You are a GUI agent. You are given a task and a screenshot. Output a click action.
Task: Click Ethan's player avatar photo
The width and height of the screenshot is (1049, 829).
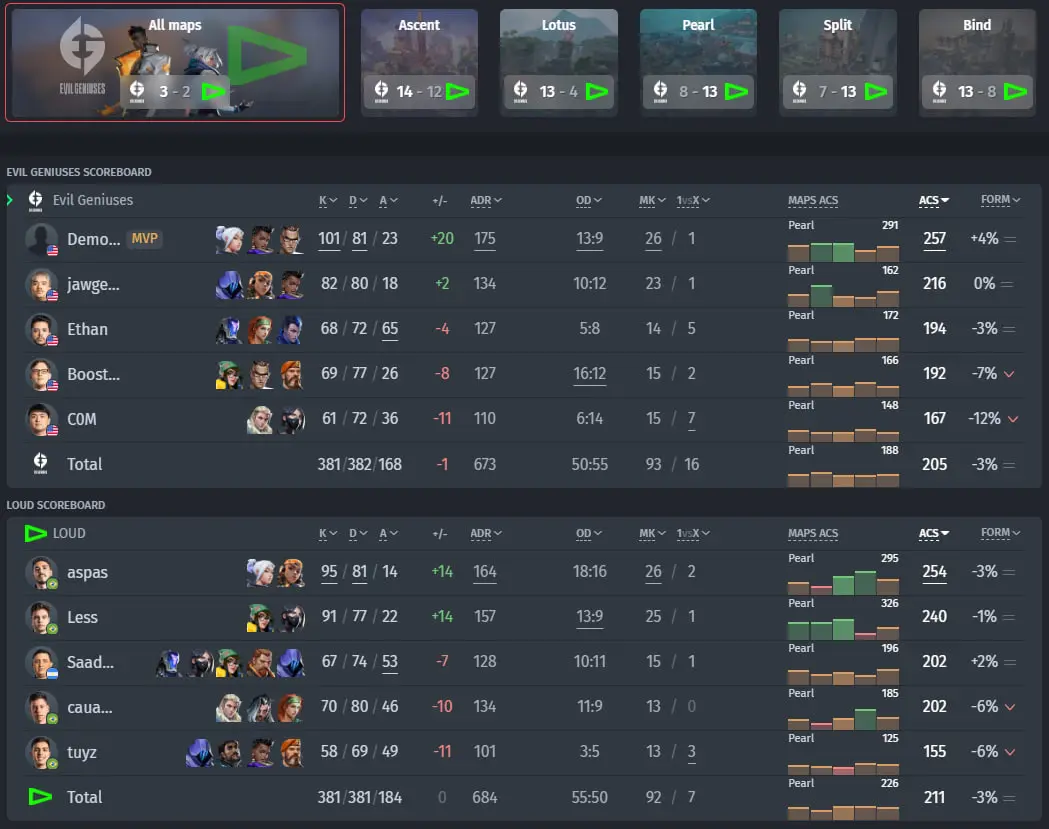(41, 329)
